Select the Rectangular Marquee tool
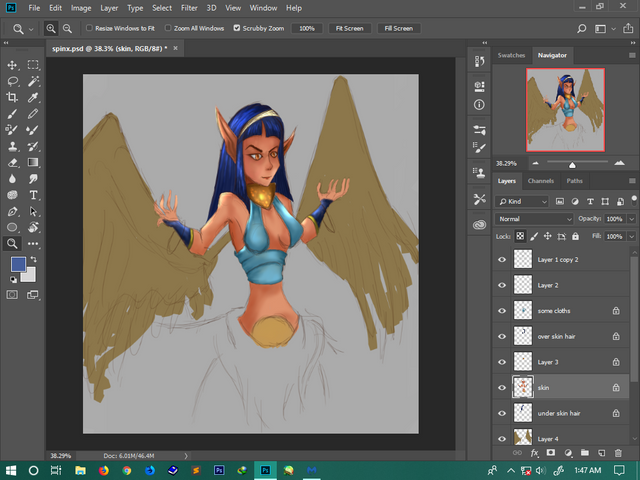 (33, 65)
